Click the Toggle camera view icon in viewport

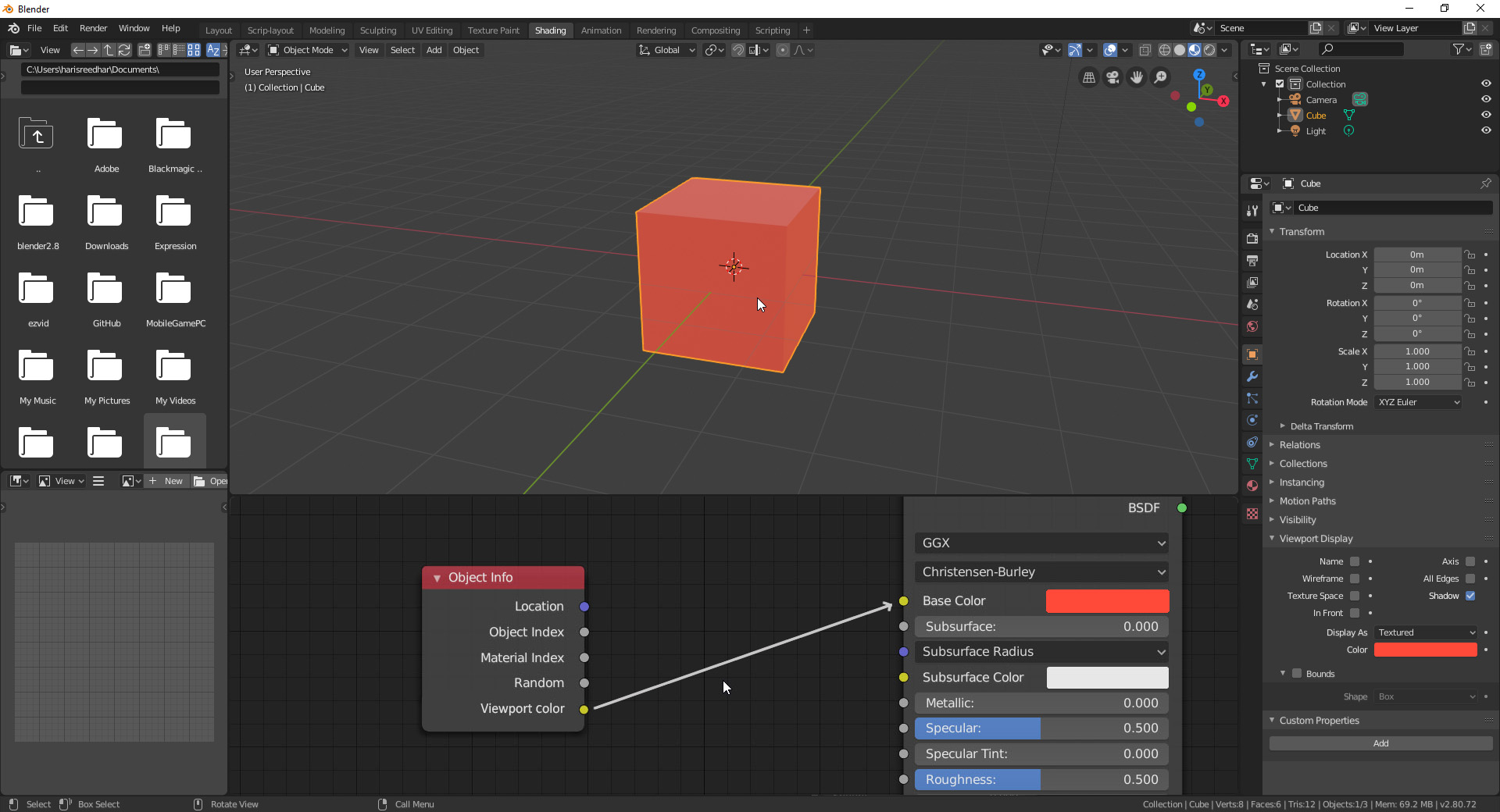point(1112,77)
